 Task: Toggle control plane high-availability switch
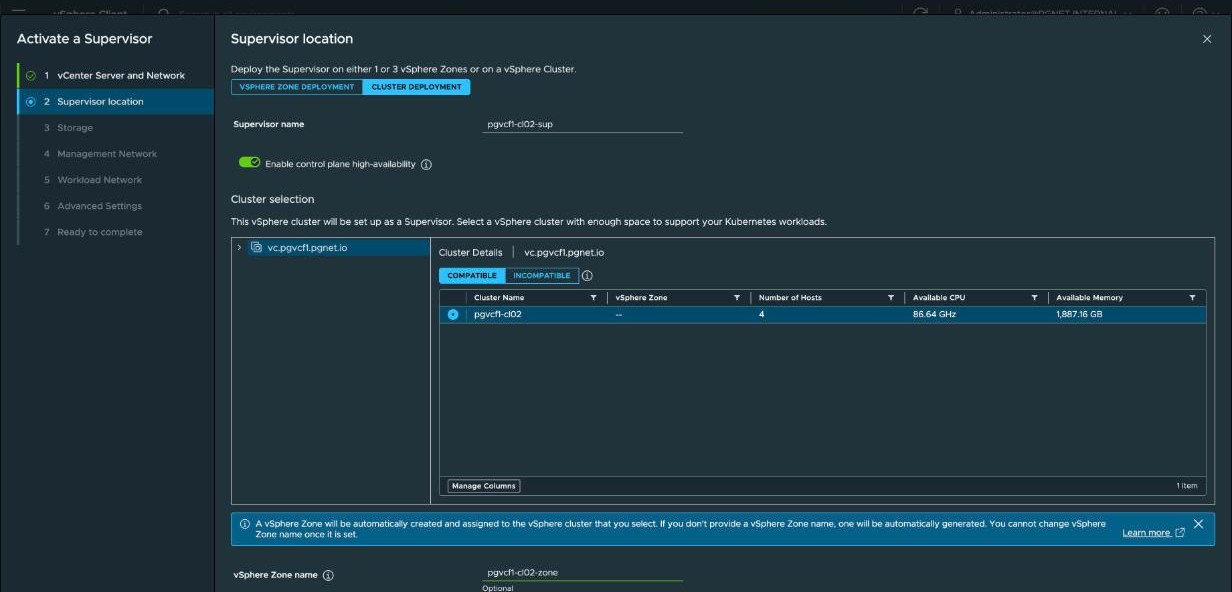point(249,162)
